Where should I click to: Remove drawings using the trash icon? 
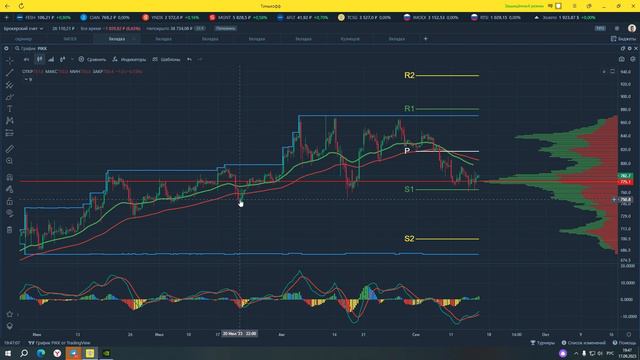coord(9,230)
